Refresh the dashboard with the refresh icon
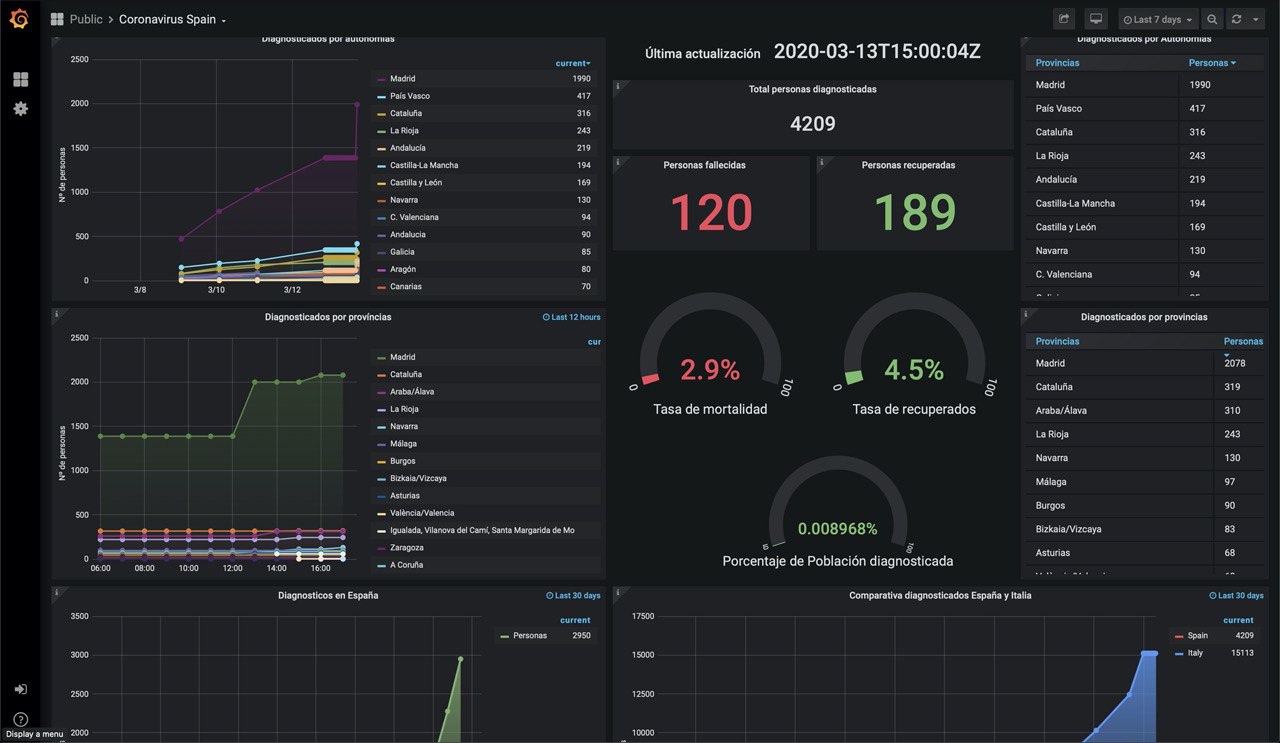Image resolution: width=1280 pixels, height=743 pixels. pyautogui.click(x=1237, y=19)
